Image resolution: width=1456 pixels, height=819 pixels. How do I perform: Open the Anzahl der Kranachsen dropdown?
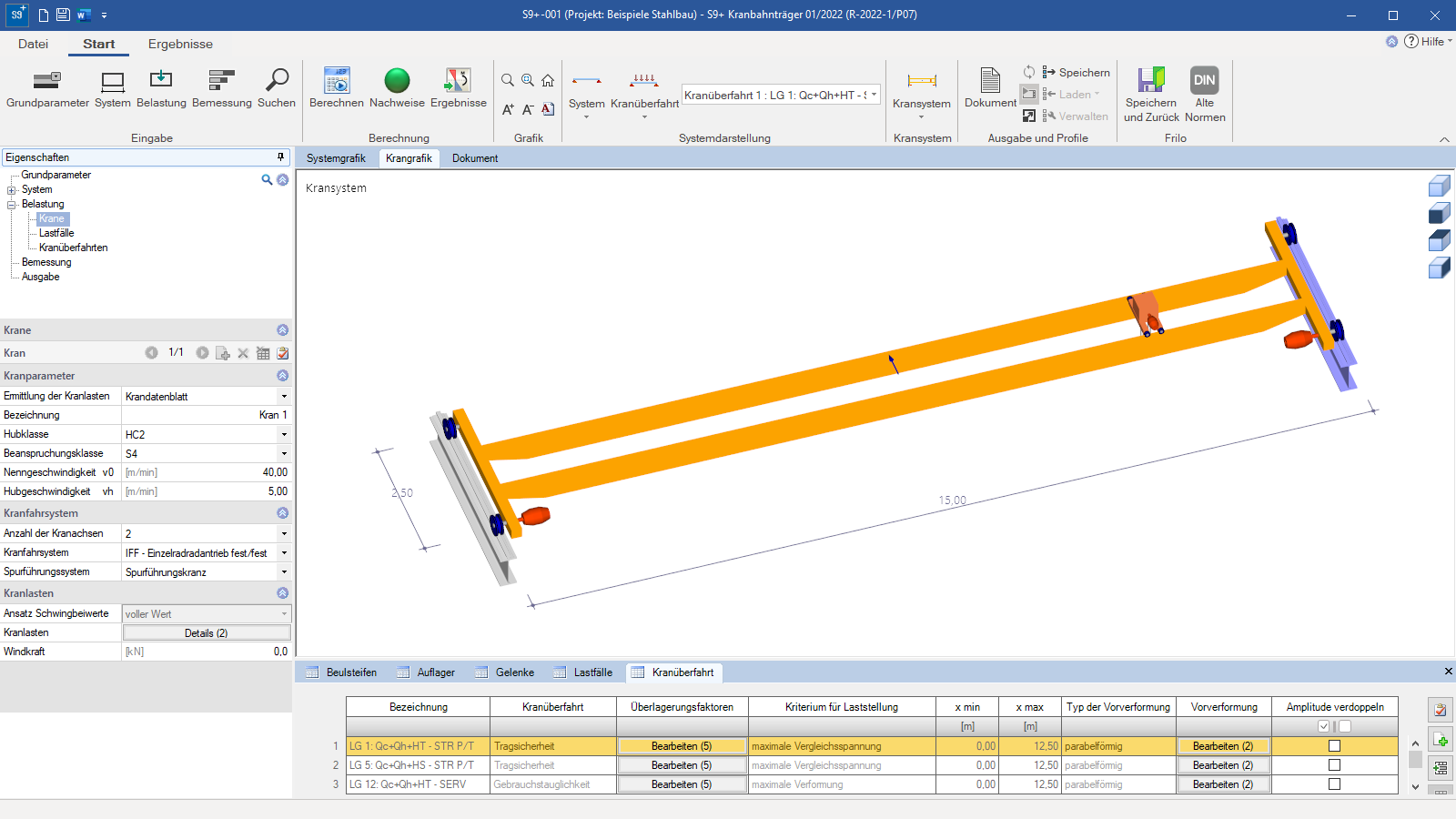[x=284, y=534]
